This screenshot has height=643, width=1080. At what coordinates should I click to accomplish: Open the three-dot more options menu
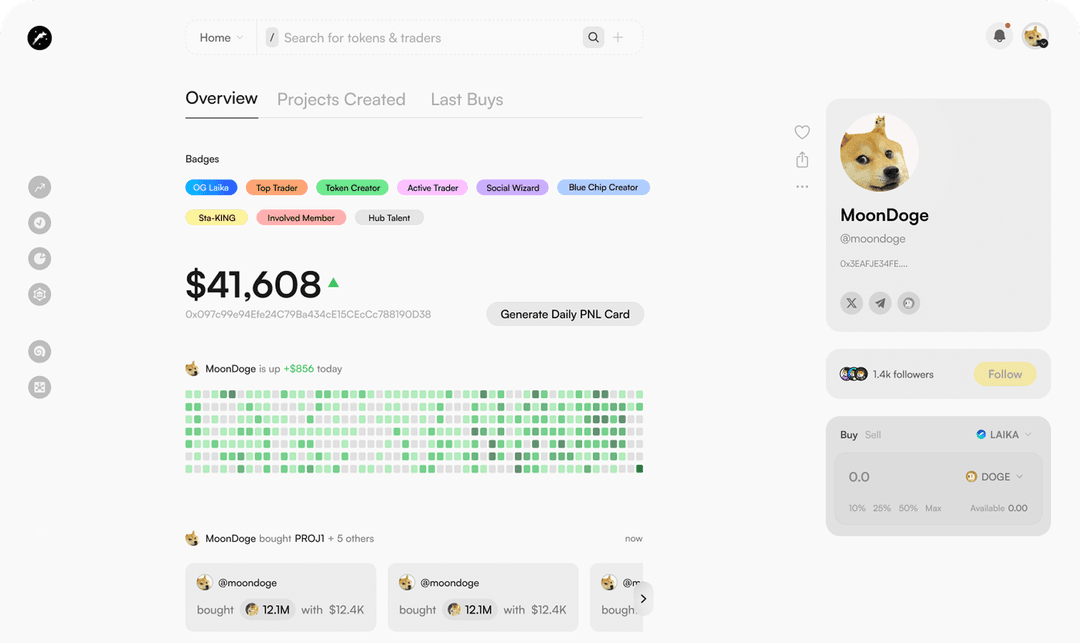(802, 187)
